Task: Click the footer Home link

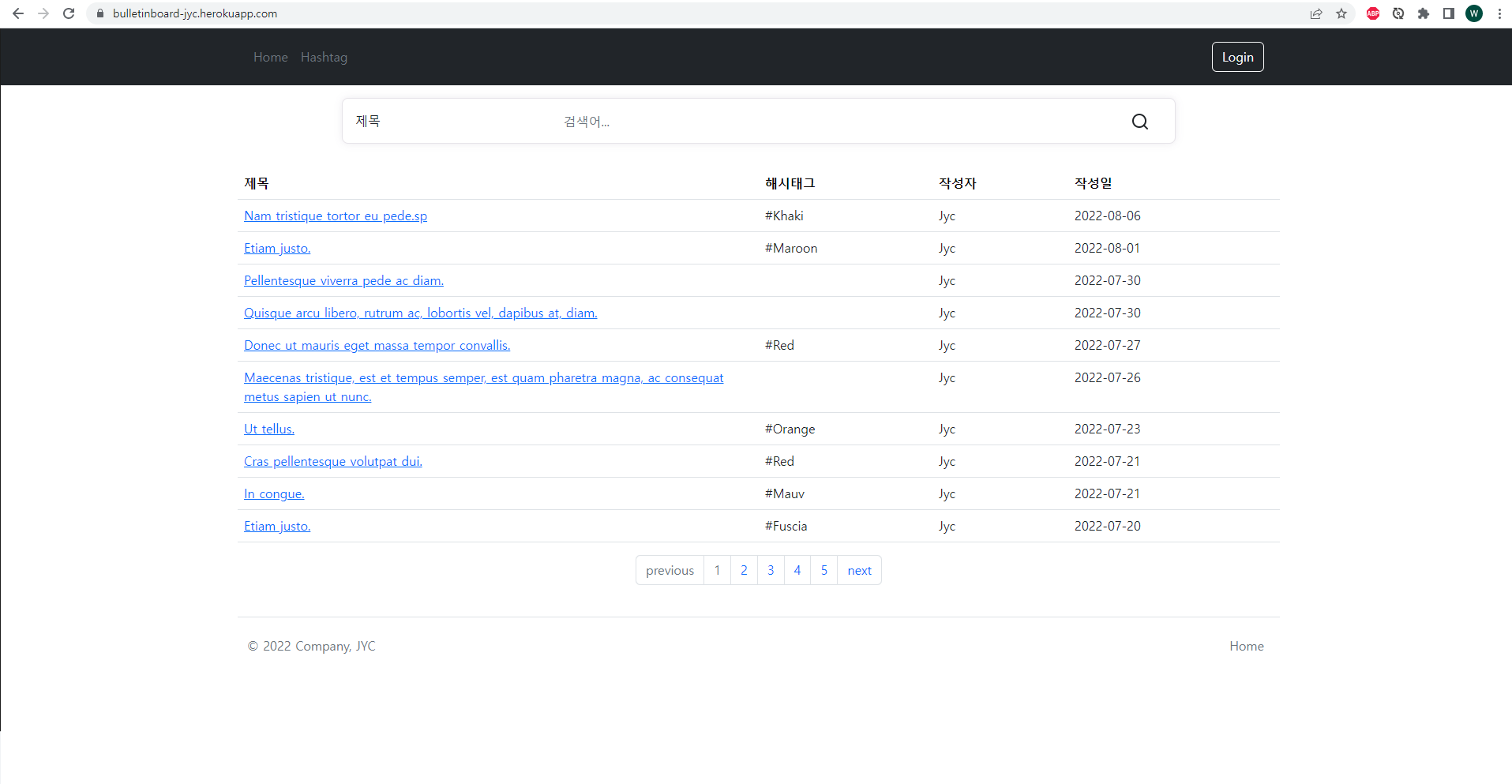Action: point(1246,646)
